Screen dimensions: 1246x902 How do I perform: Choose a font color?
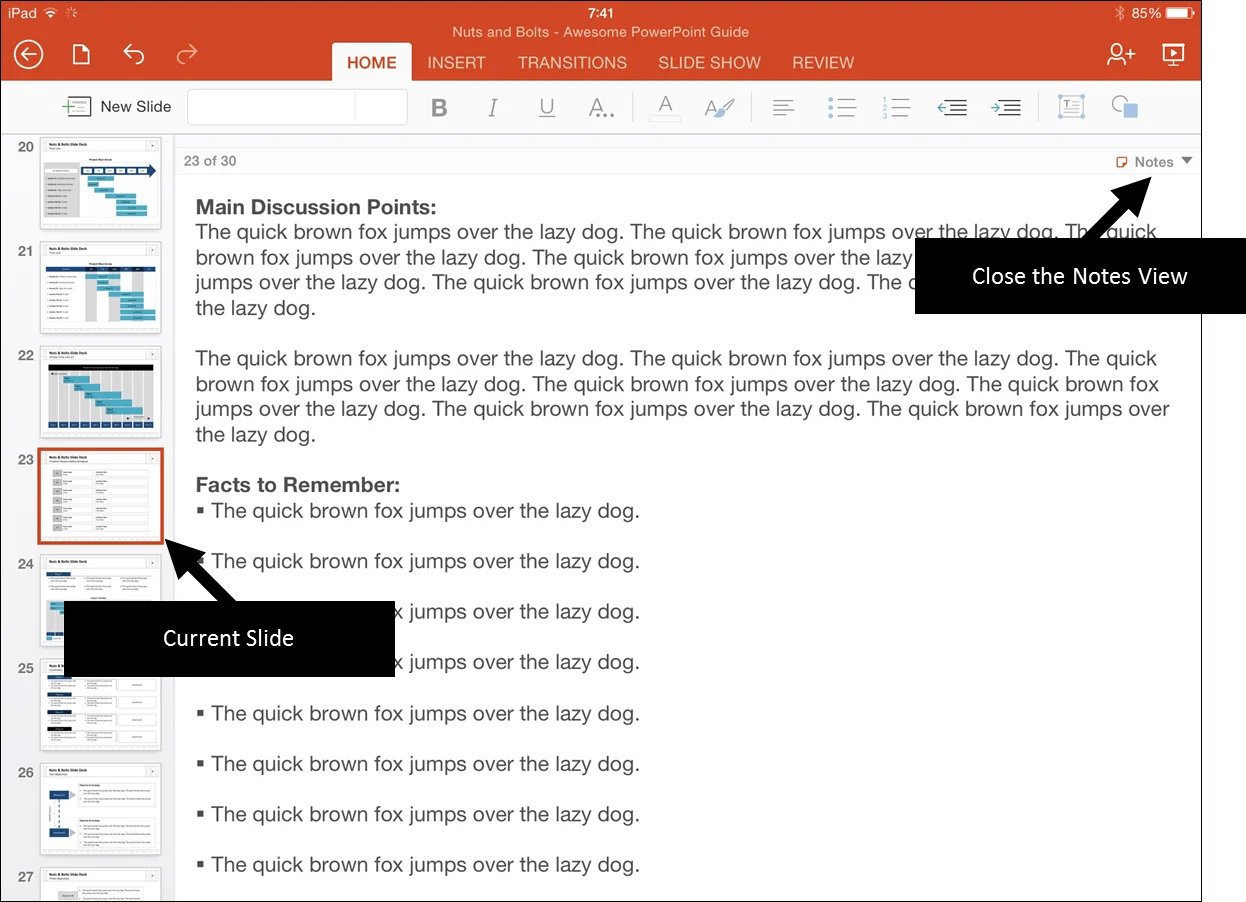(665, 108)
